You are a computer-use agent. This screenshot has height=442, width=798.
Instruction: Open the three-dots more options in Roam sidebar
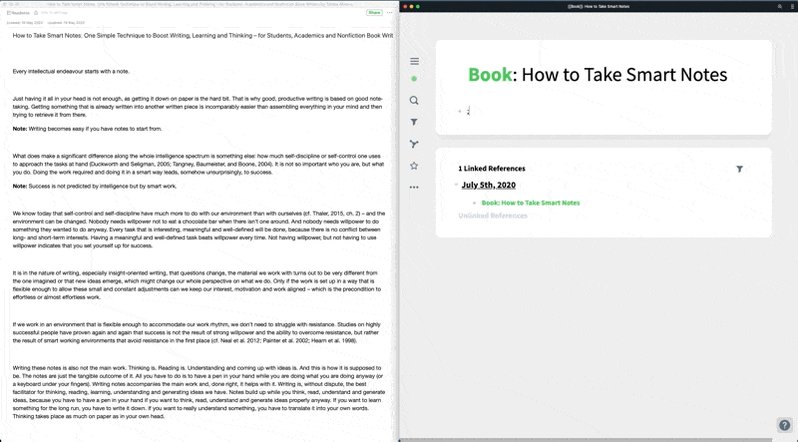click(414, 187)
